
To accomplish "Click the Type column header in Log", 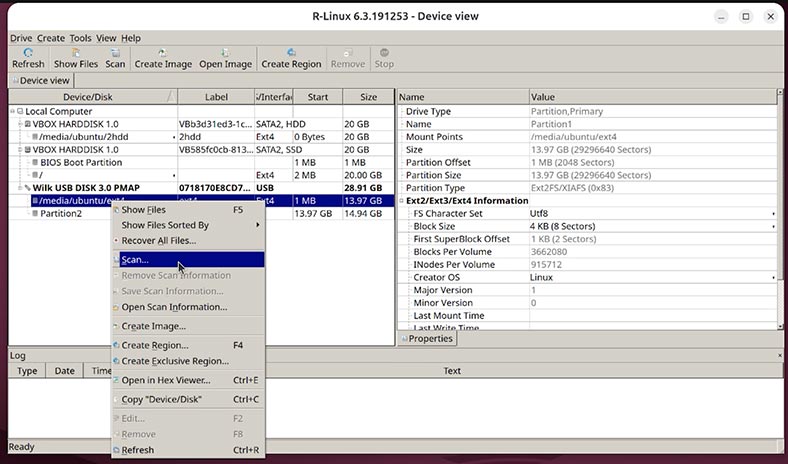I will coord(27,371).
